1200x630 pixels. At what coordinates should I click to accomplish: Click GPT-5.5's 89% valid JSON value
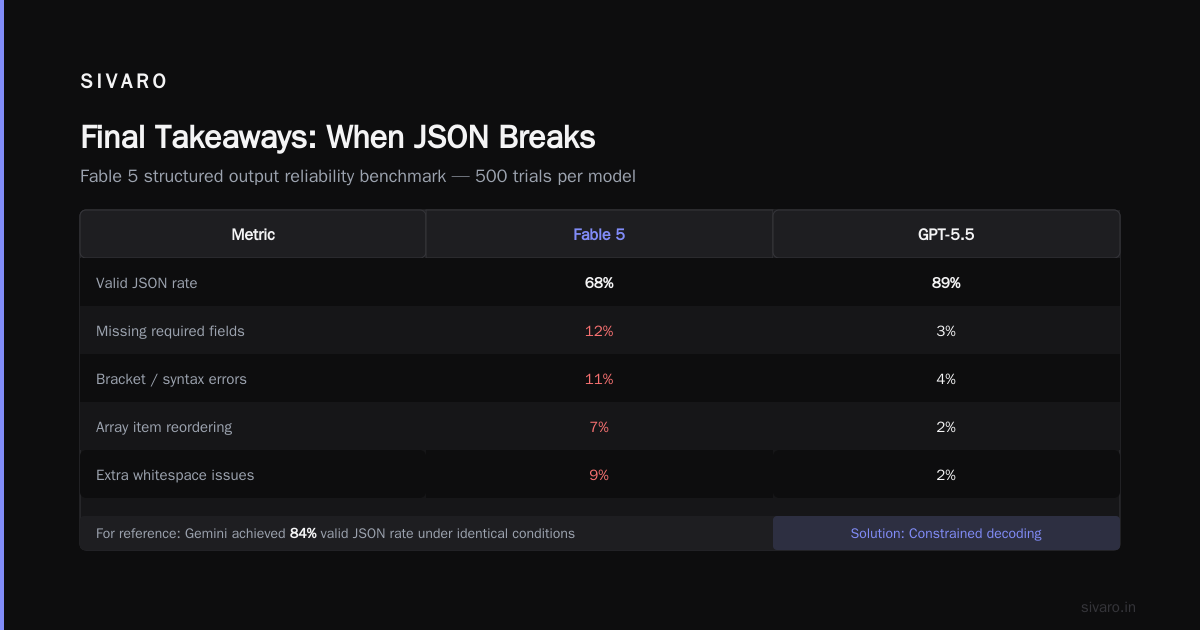946,283
